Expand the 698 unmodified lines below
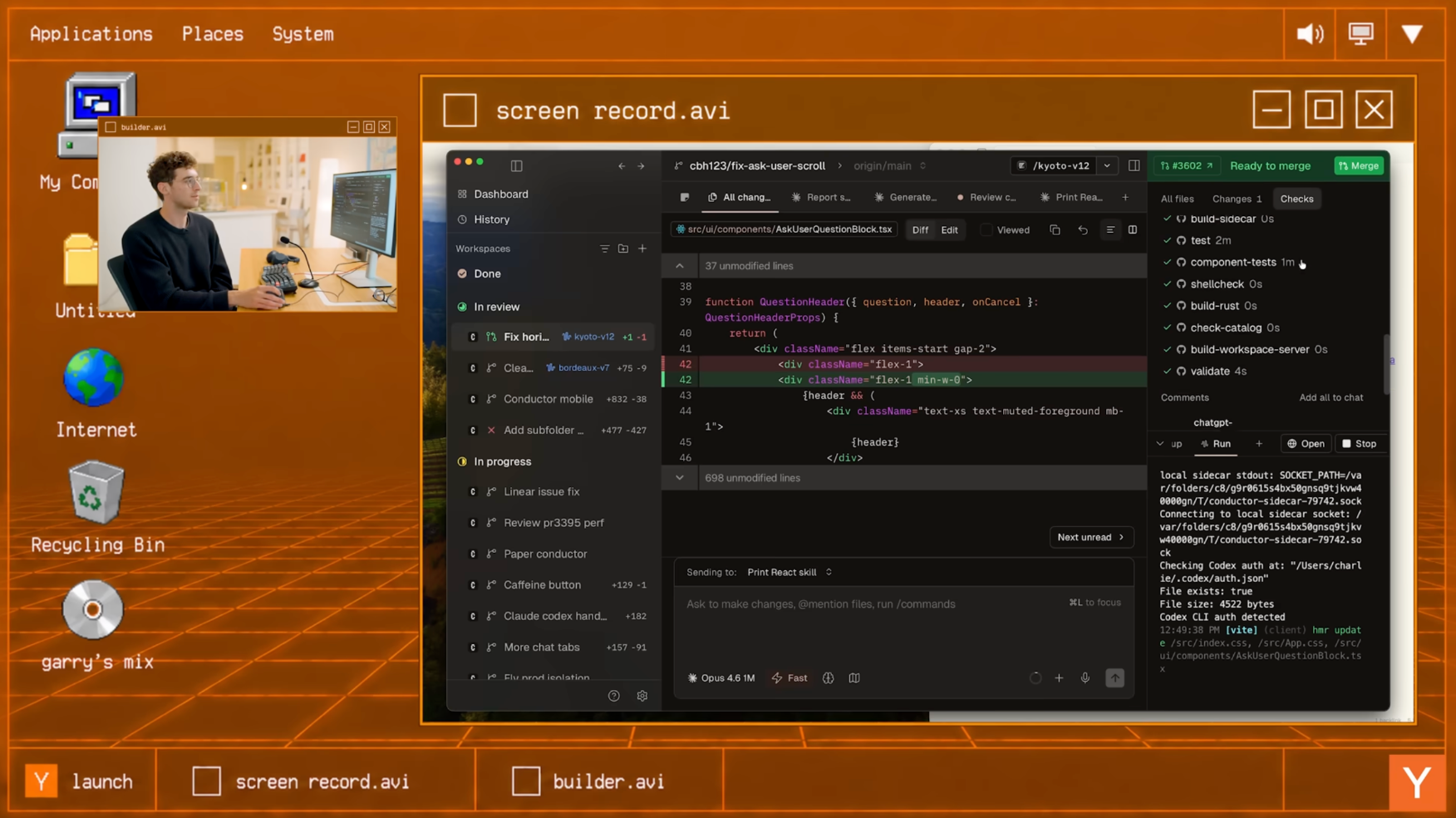This screenshot has width=1456, height=818. pos(680,478)
